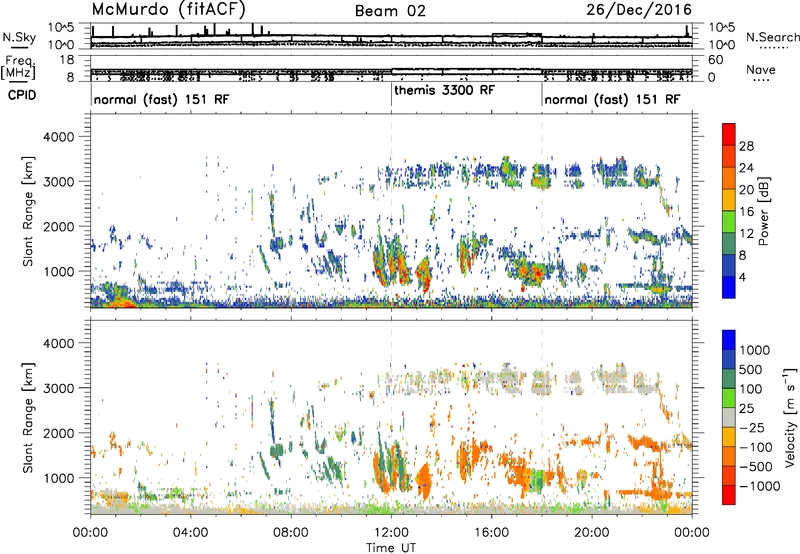Click the teal Power colorbar segment between 8 and 12
This screenshot has width=800, height=554.
(729, 244)
